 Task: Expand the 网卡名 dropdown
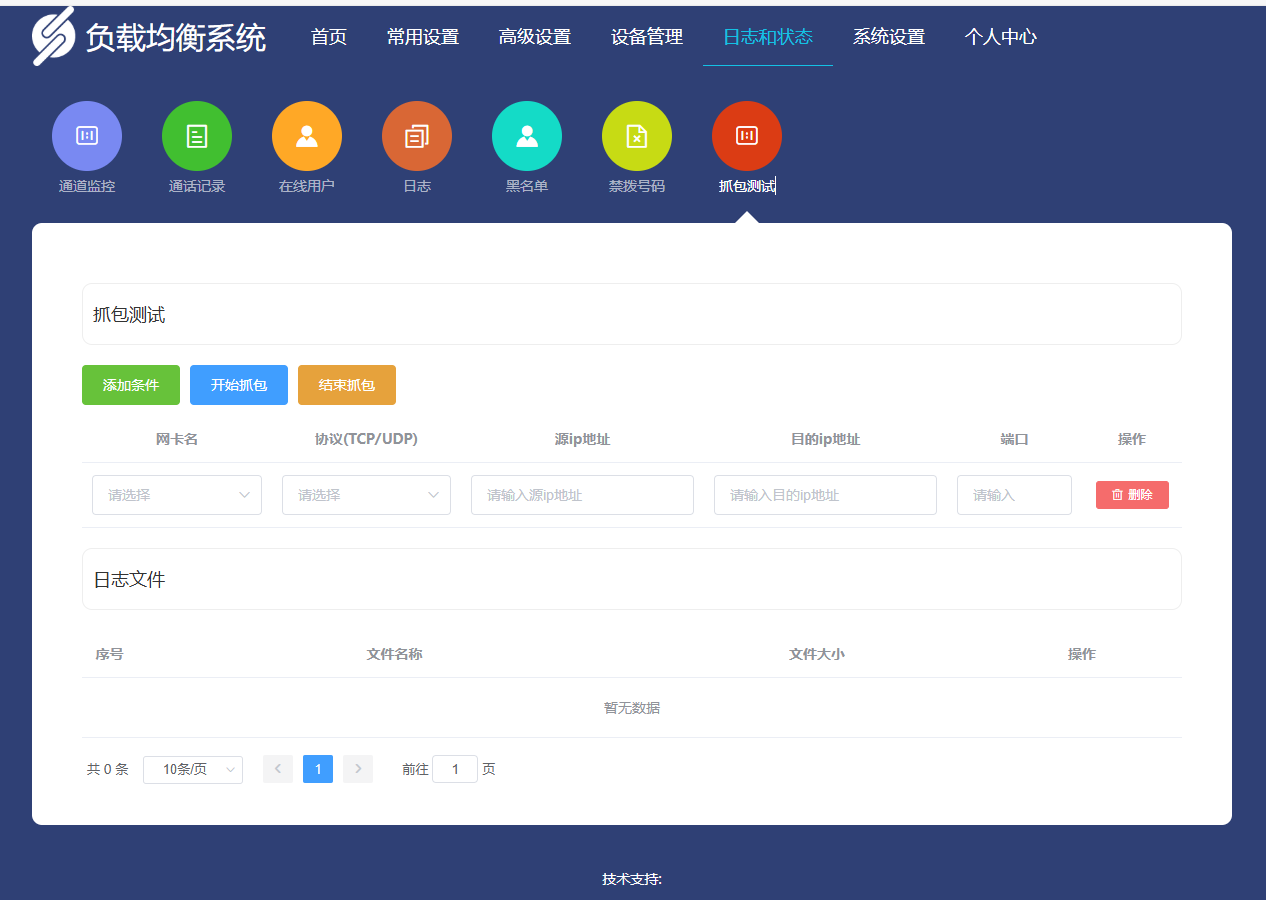177,495
